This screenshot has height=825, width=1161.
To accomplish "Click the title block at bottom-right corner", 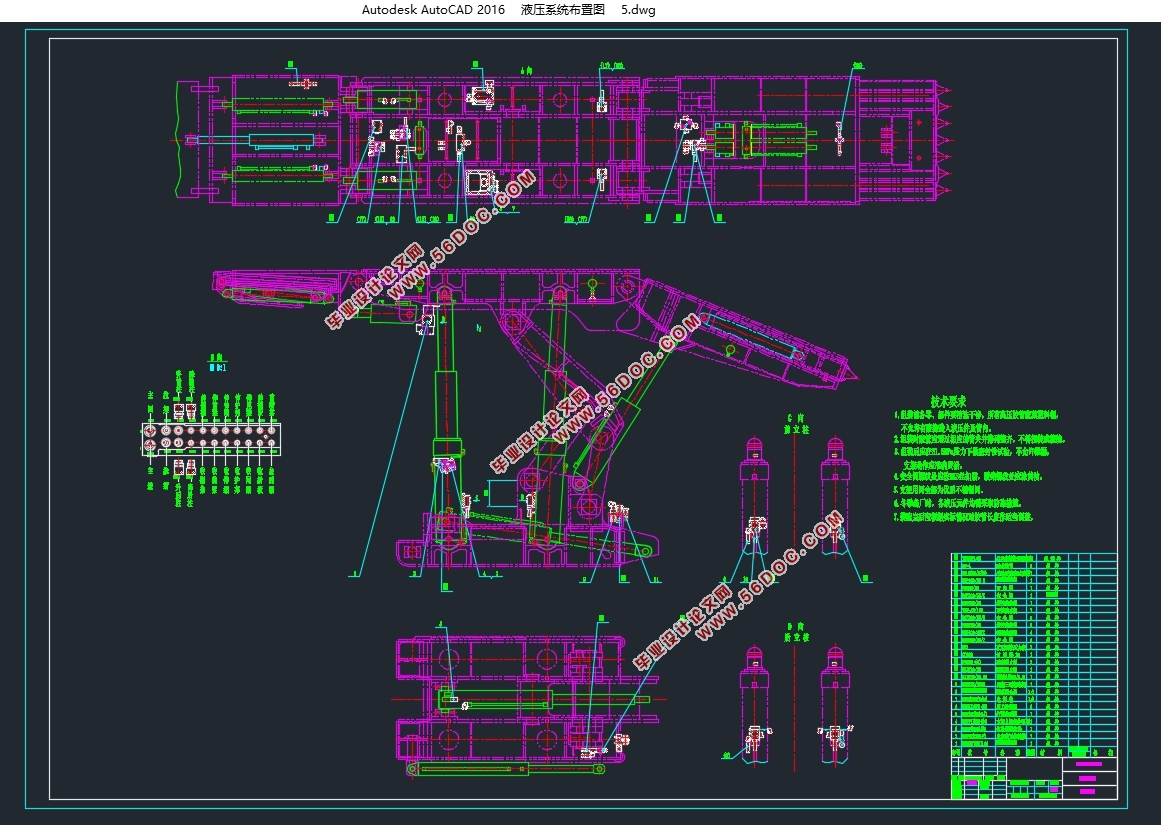I will pos(1033,777).
